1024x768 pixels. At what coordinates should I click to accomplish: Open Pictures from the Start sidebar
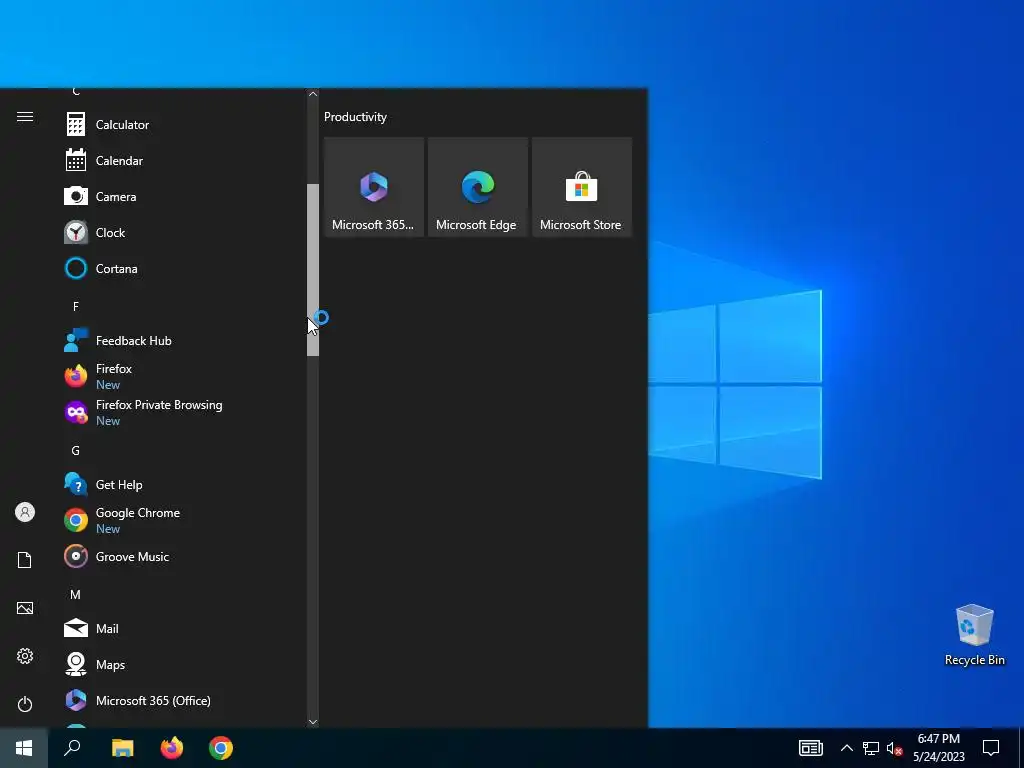25,608
